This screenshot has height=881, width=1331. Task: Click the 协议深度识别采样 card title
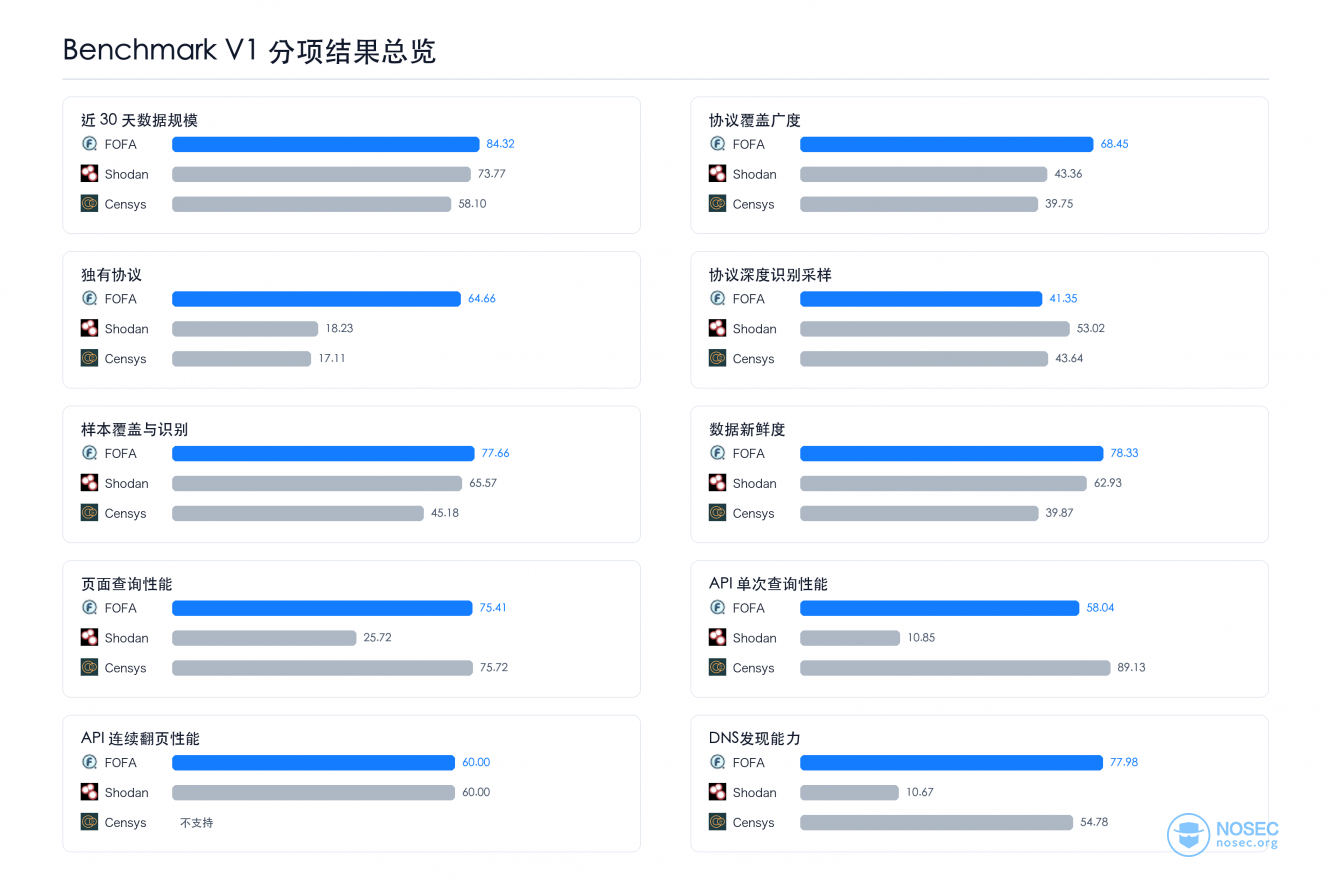770,275
